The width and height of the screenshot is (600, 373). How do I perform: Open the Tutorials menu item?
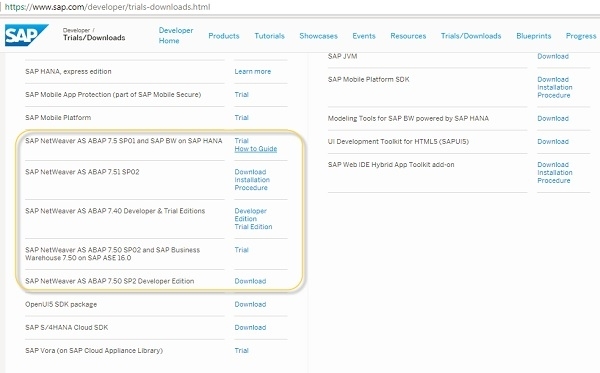[x=269, y=36]
